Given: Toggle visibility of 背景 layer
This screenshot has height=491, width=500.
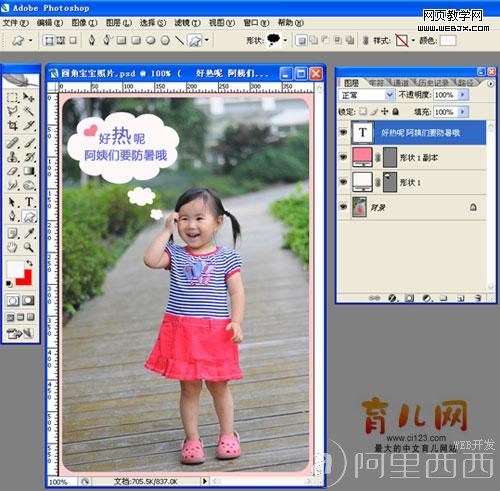Looking at the screenshot, I should pyautogui.click(x=343, y=207).
